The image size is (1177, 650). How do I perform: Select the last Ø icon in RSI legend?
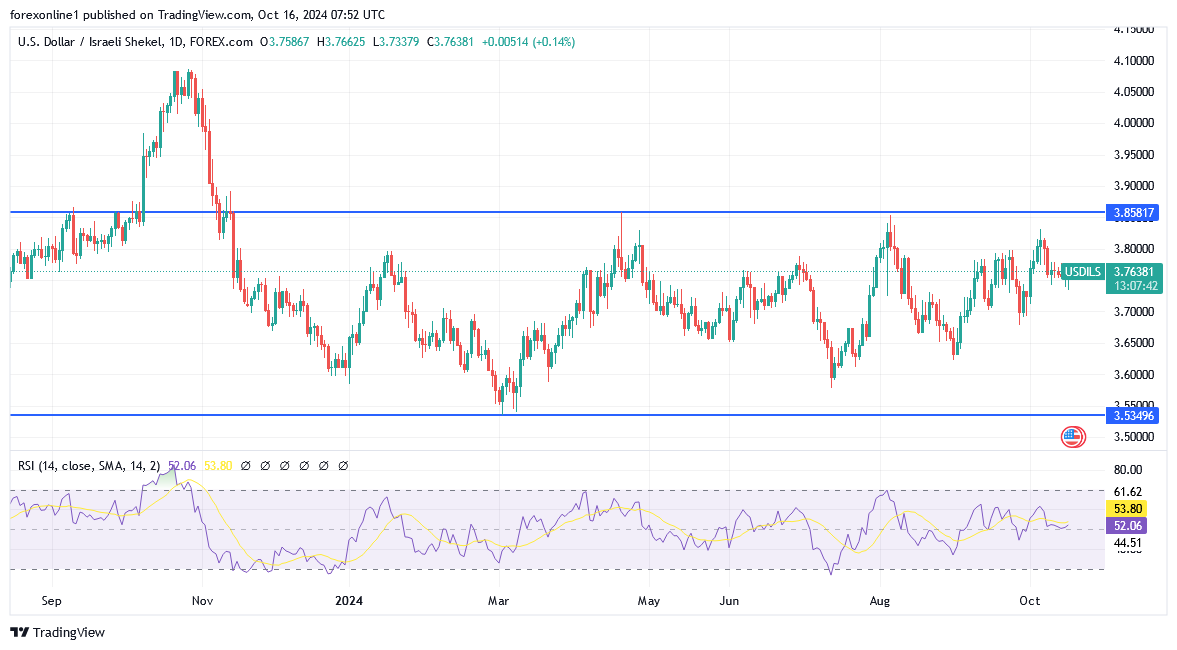pos(343,465)
